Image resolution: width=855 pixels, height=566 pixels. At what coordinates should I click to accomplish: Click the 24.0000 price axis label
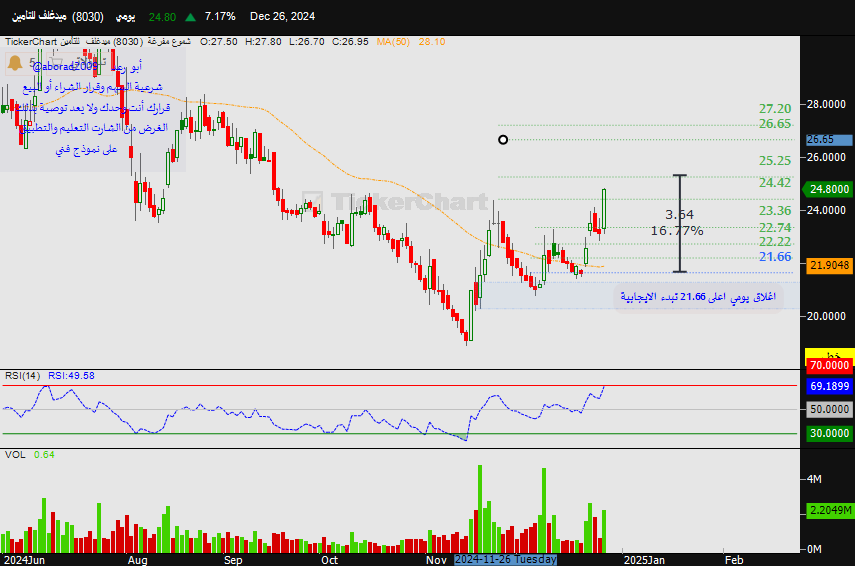[826, 210]
